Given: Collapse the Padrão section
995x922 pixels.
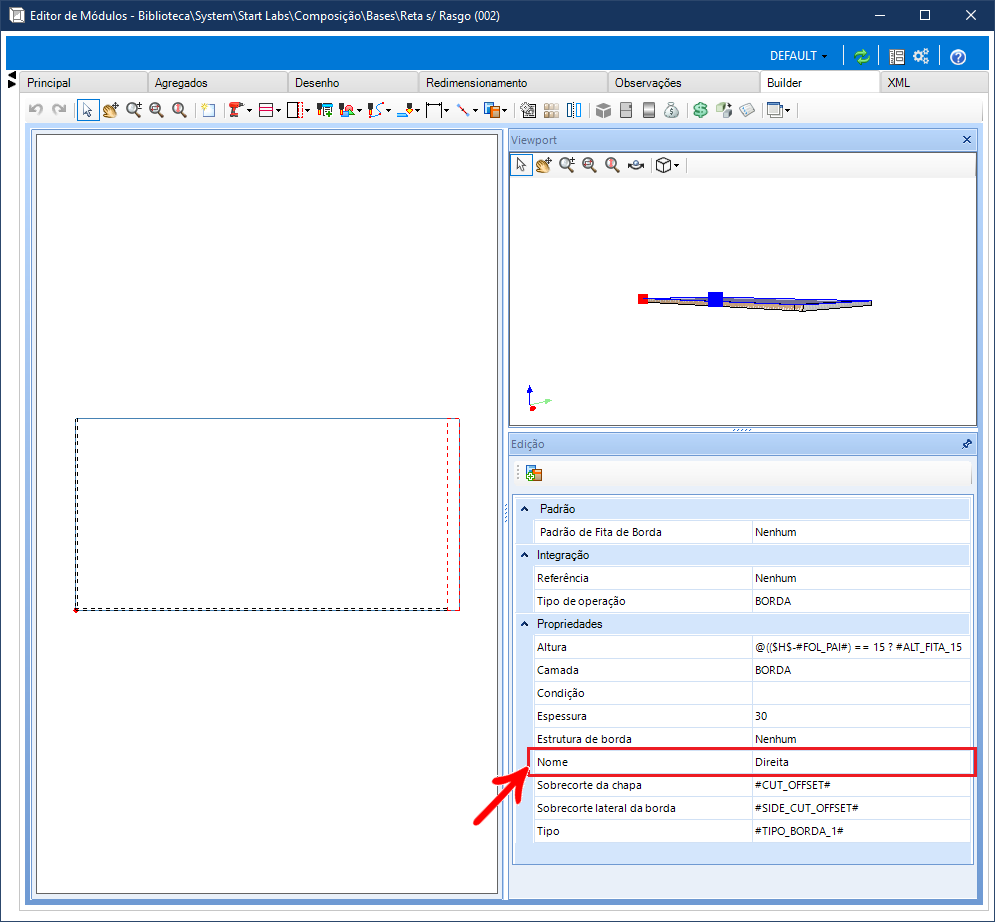Looking at the screenshot, I should pyautogui.click(x=525, y=509).
